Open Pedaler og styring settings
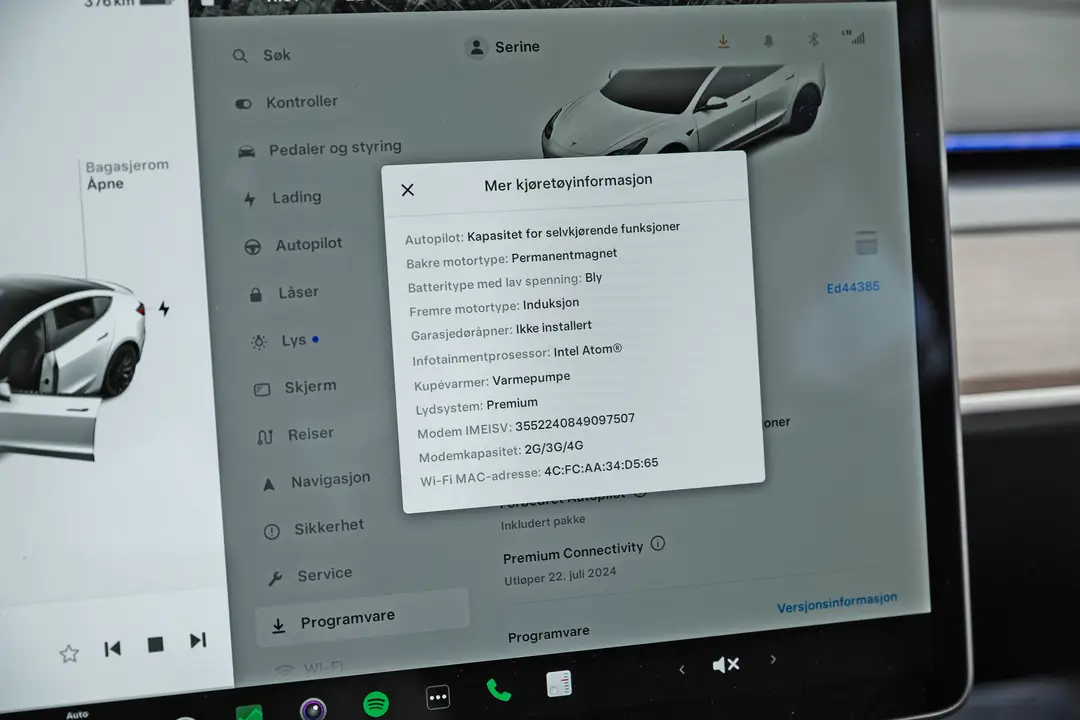Image resolution: width=1080 pixels, height=720 pixels. (x=320, y=148)
